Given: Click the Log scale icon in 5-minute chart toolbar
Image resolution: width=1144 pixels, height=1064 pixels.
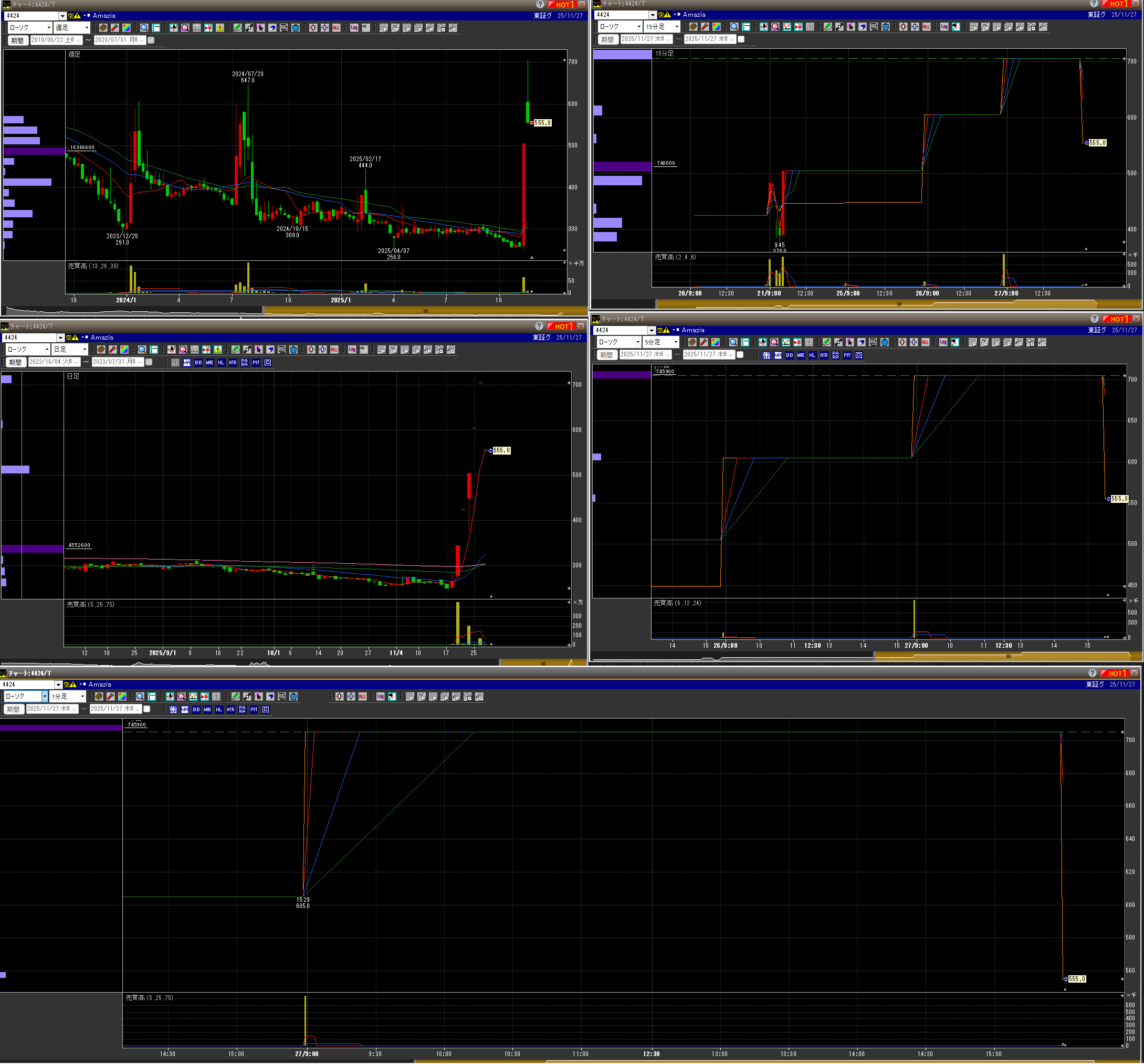Looking at the screenshot, I should click(x=942, y=342).
